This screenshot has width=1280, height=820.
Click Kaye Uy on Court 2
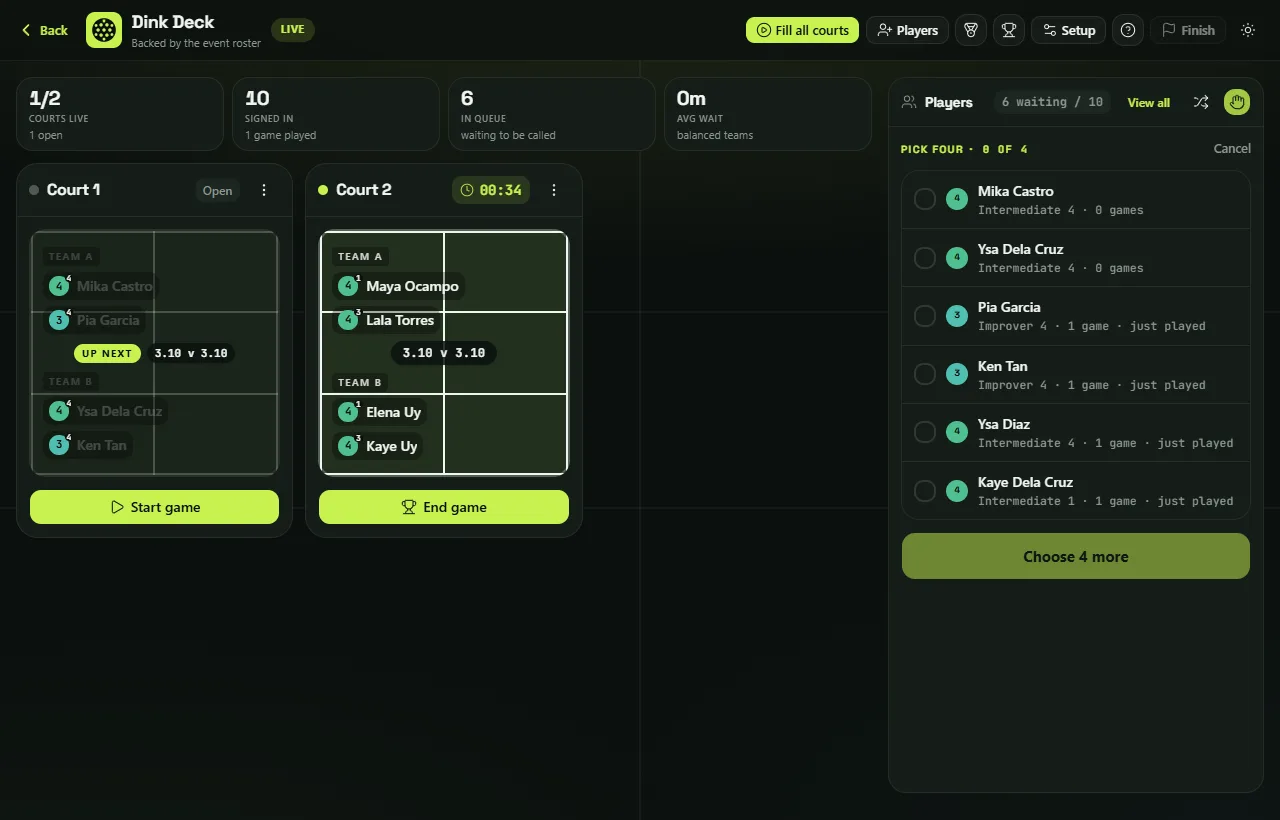pyautogui.click(x=378, y=446)
